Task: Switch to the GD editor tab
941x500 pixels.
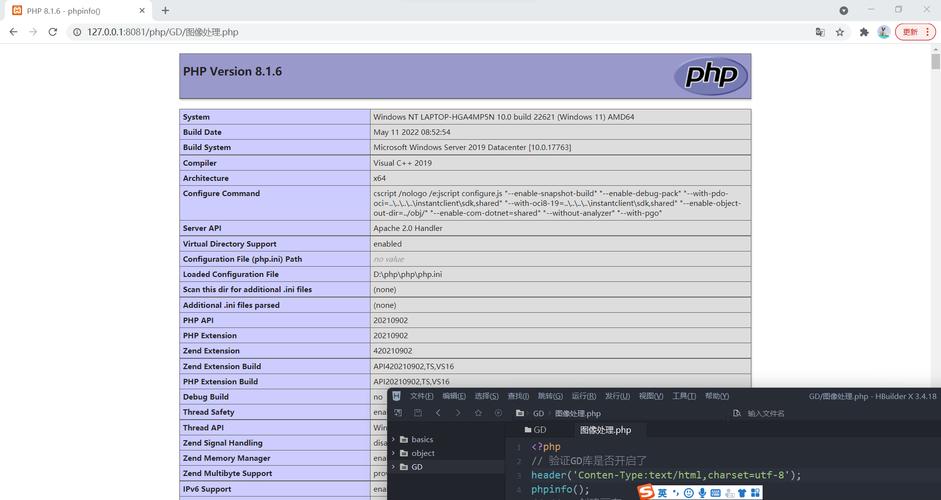Action: [x=535, y=430]
